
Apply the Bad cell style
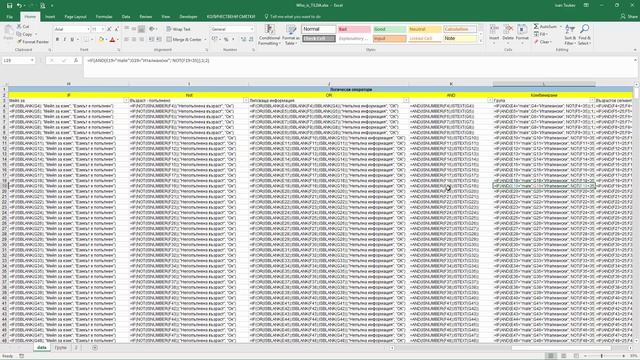click(354, 29)
